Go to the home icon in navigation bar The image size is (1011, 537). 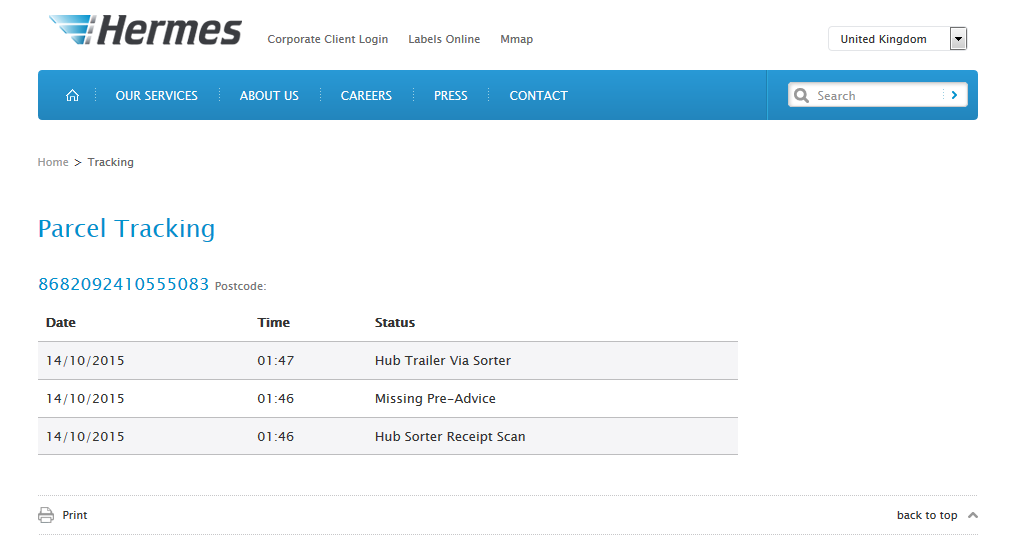pyautogui.click(x=72, y=95)
